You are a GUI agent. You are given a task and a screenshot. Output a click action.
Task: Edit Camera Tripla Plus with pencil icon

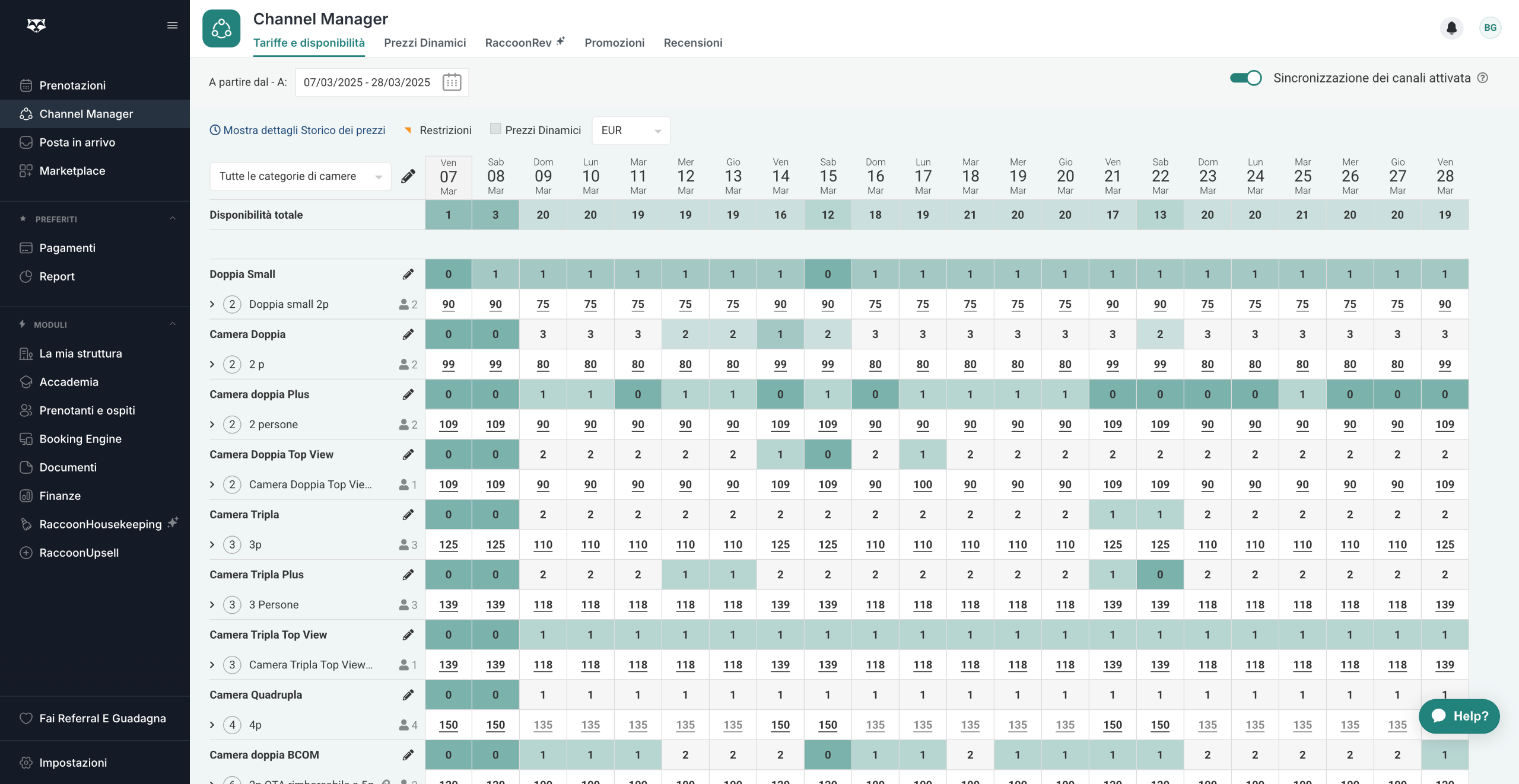tap(408, 575)
